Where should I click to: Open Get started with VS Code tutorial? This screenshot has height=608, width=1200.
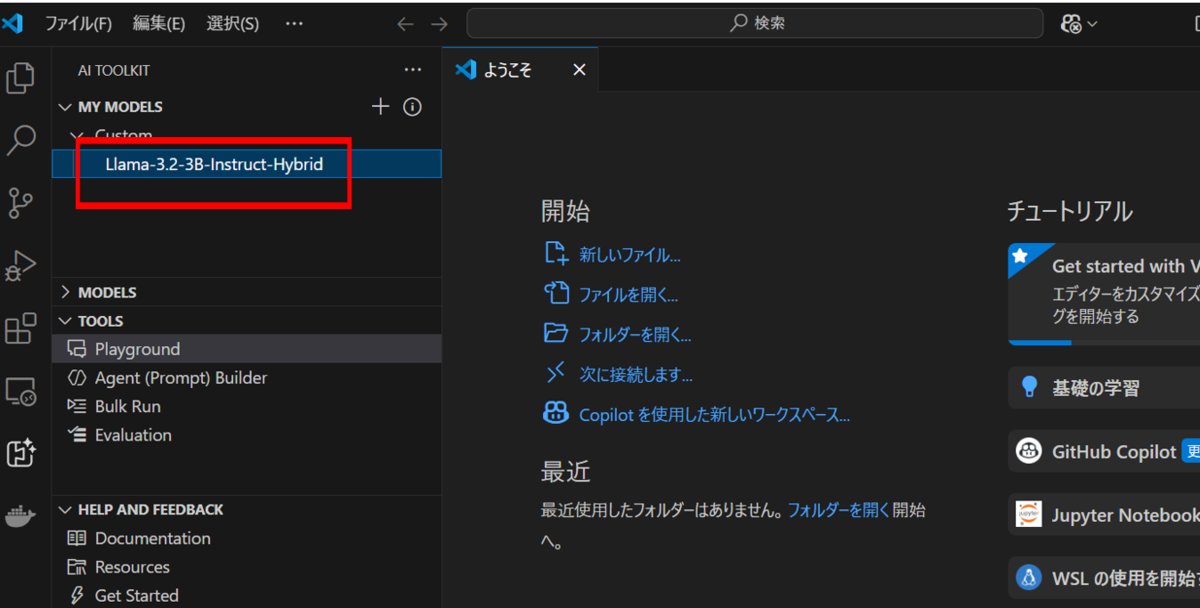1104,294
